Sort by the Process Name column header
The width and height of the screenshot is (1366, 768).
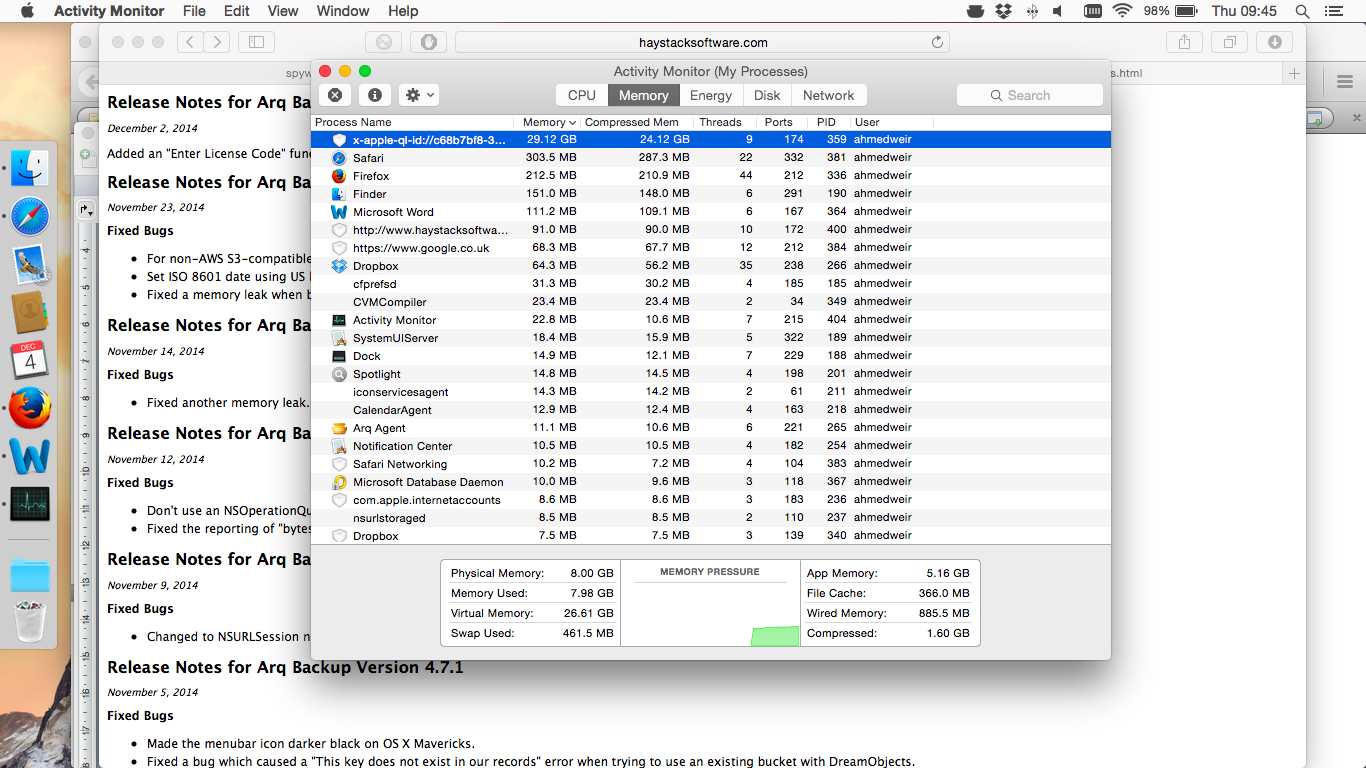[411, 122]
